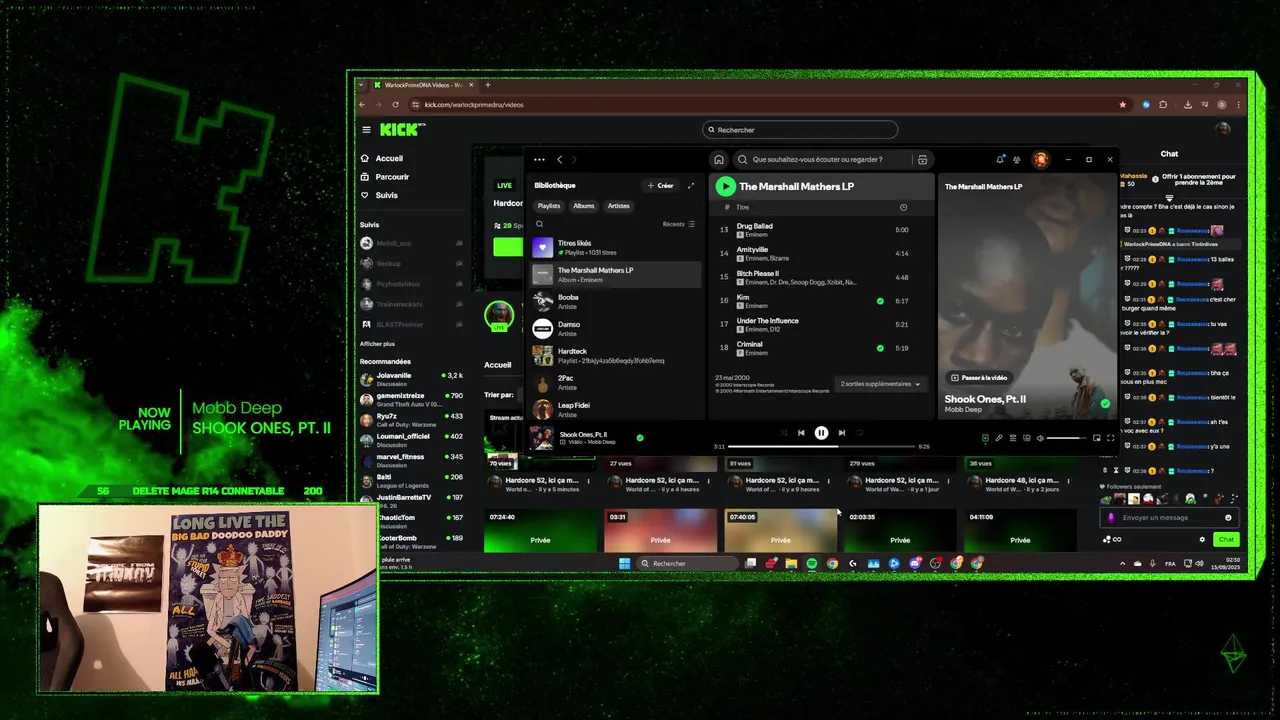Image resolution: width=1280 pixels, height=720 pixels.
Task: Click the Spotify home icon
Action: 718,159
